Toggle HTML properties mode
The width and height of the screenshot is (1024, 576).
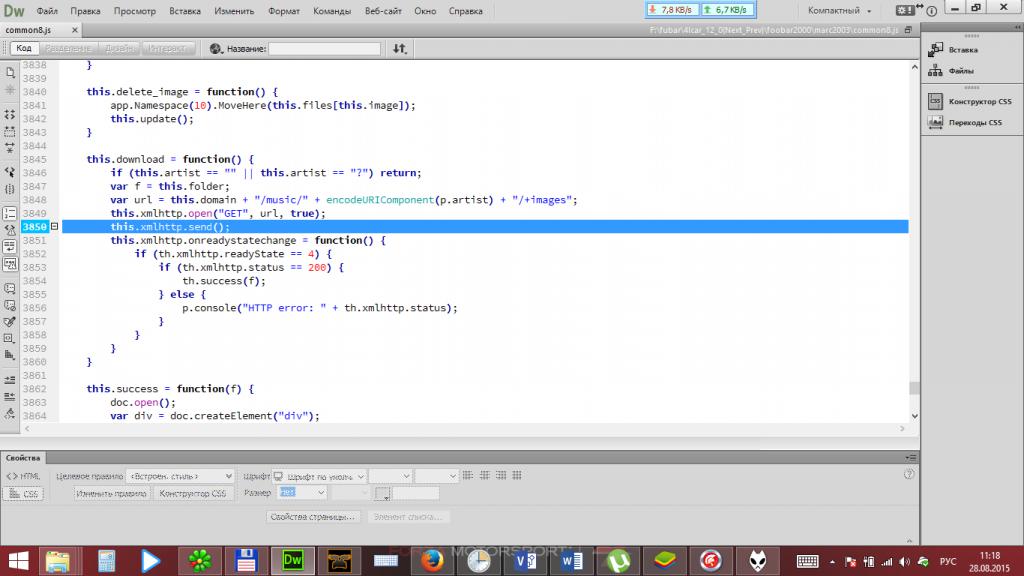[24, 477]
